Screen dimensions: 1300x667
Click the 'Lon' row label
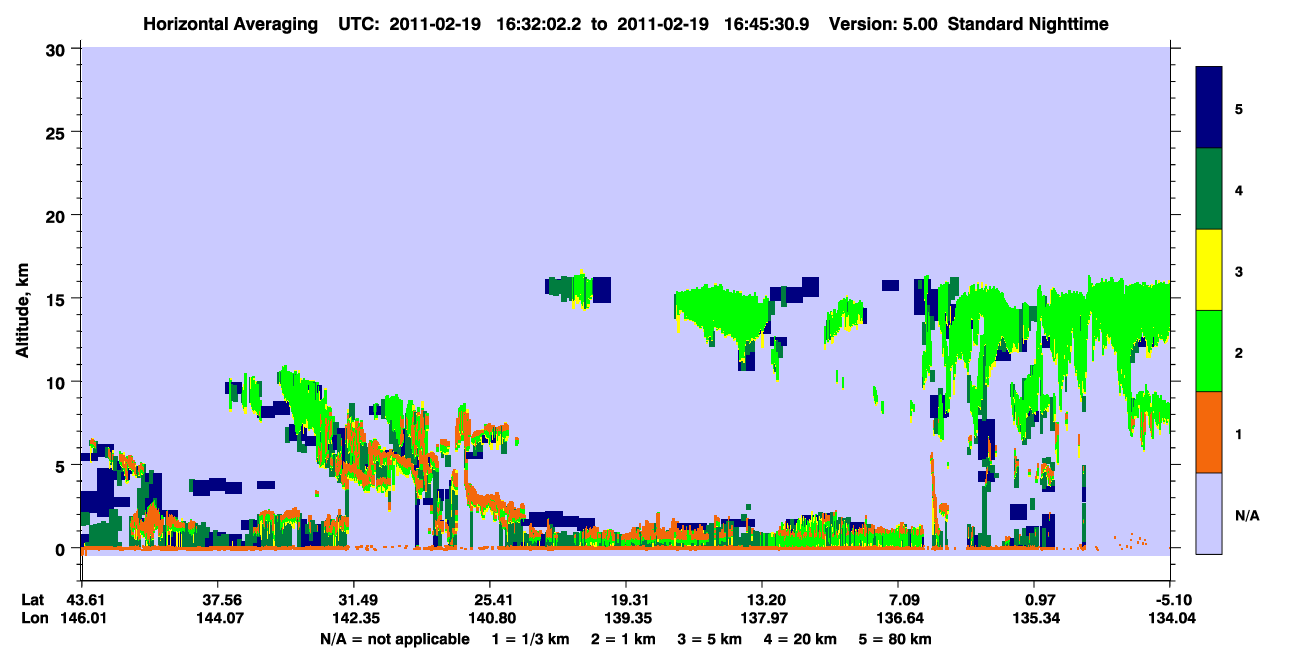[33, 618]
